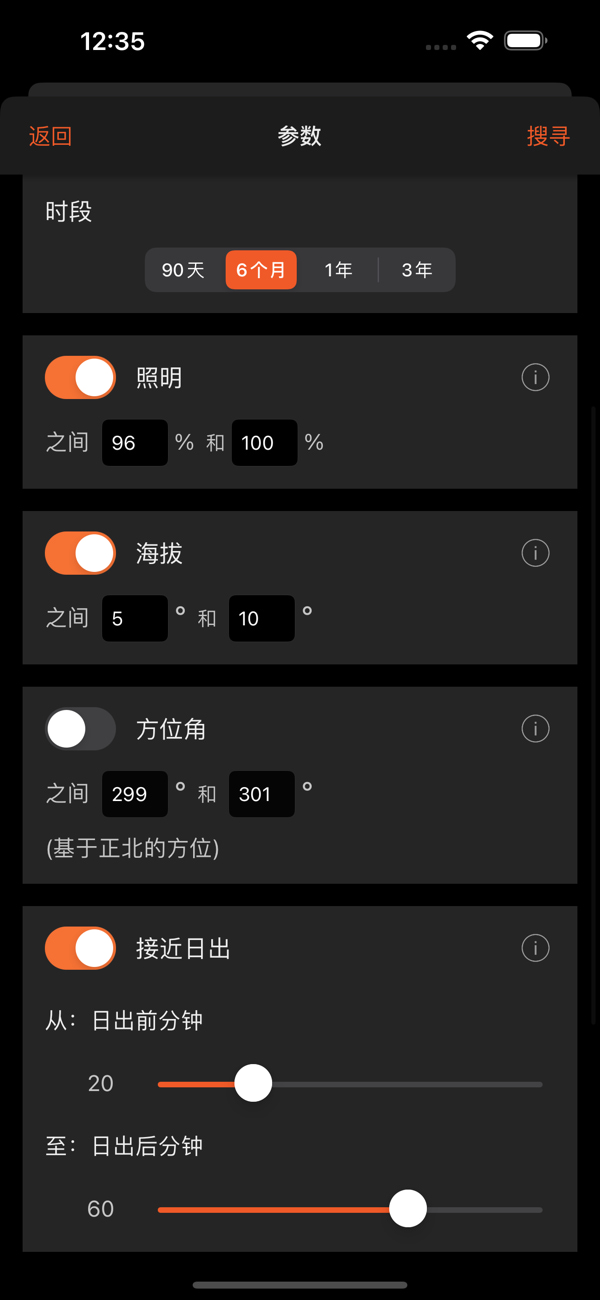
Task: Click the 日出前分钟 slider handle
Action: [253, 1083]
